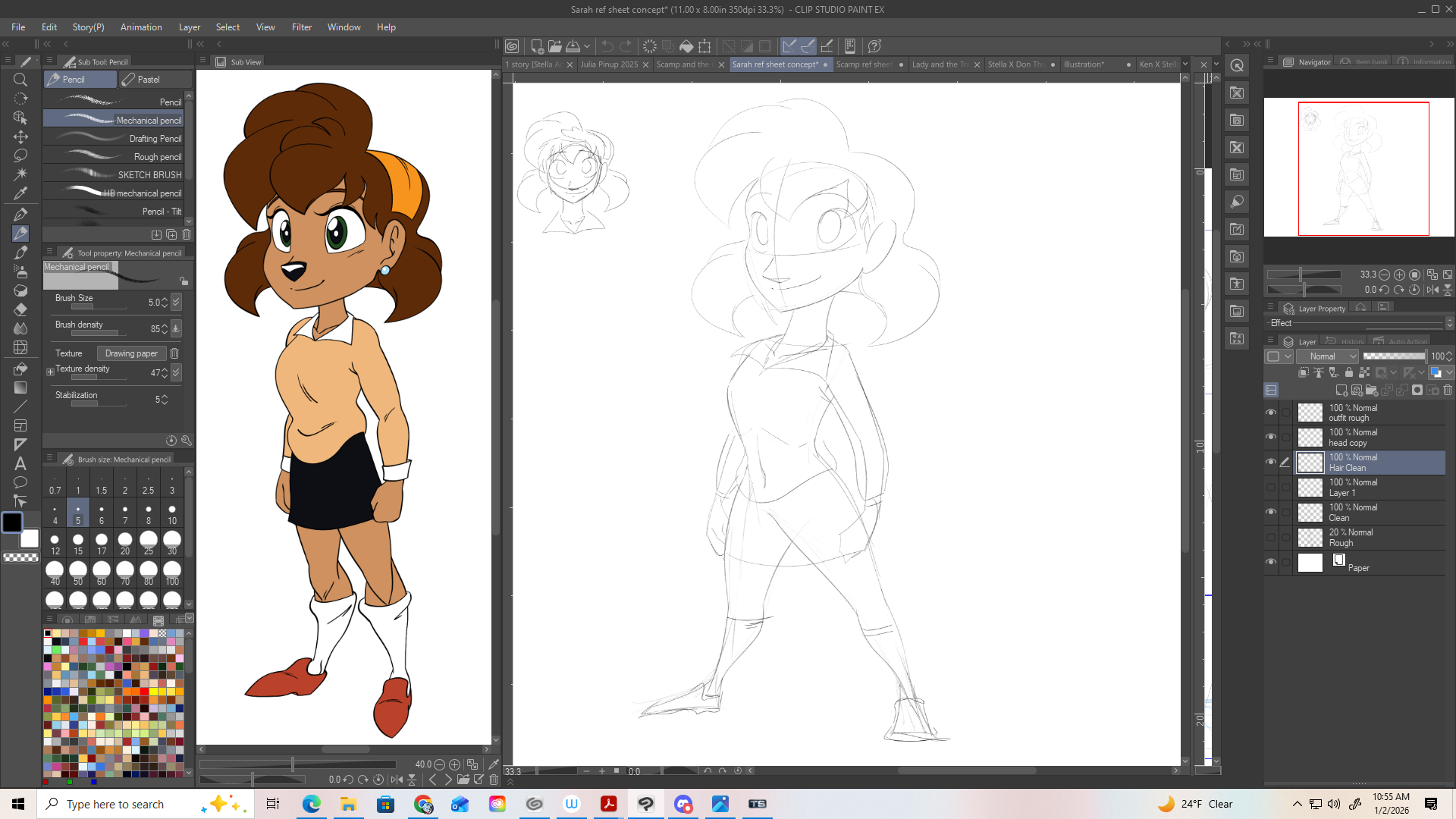Show the Rough layer
This screenshot has height=819, width=1456.
click(x=1271, y=538)
